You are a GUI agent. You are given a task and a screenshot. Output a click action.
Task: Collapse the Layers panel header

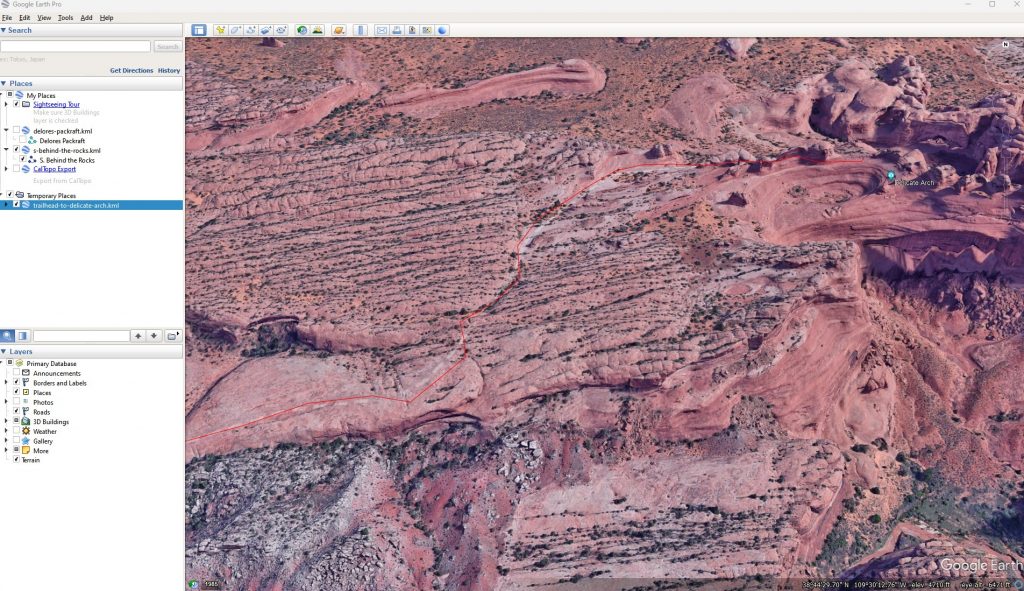(x=4, y=351)
